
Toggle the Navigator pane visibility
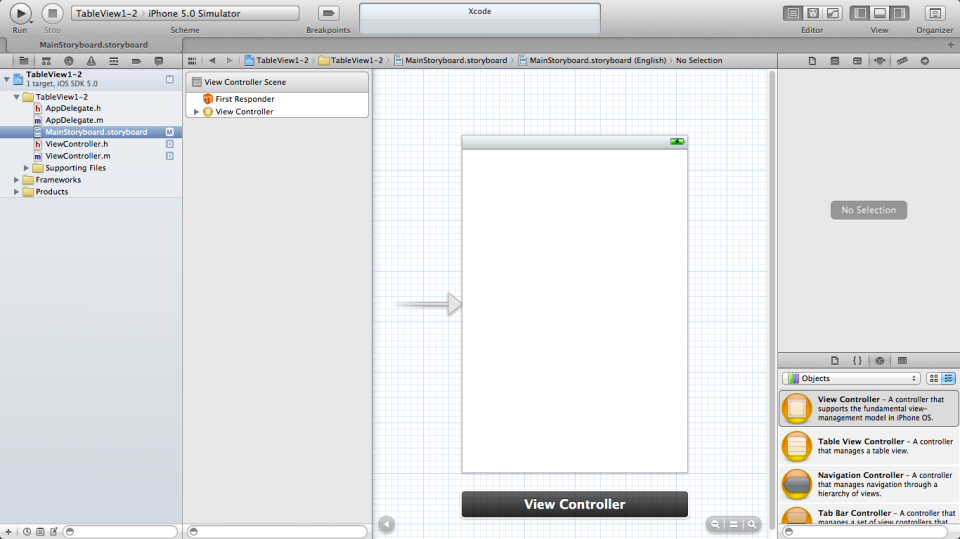[860, 13]
